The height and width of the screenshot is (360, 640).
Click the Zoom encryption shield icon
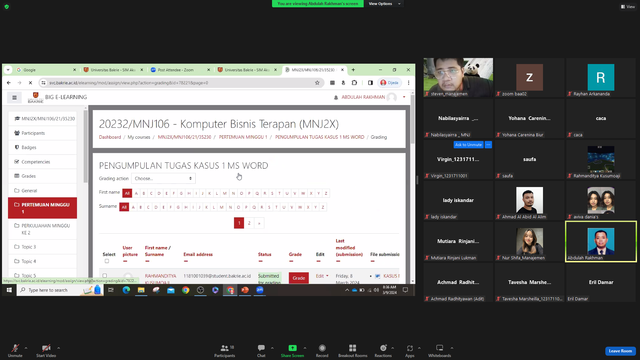coord(7,7)
